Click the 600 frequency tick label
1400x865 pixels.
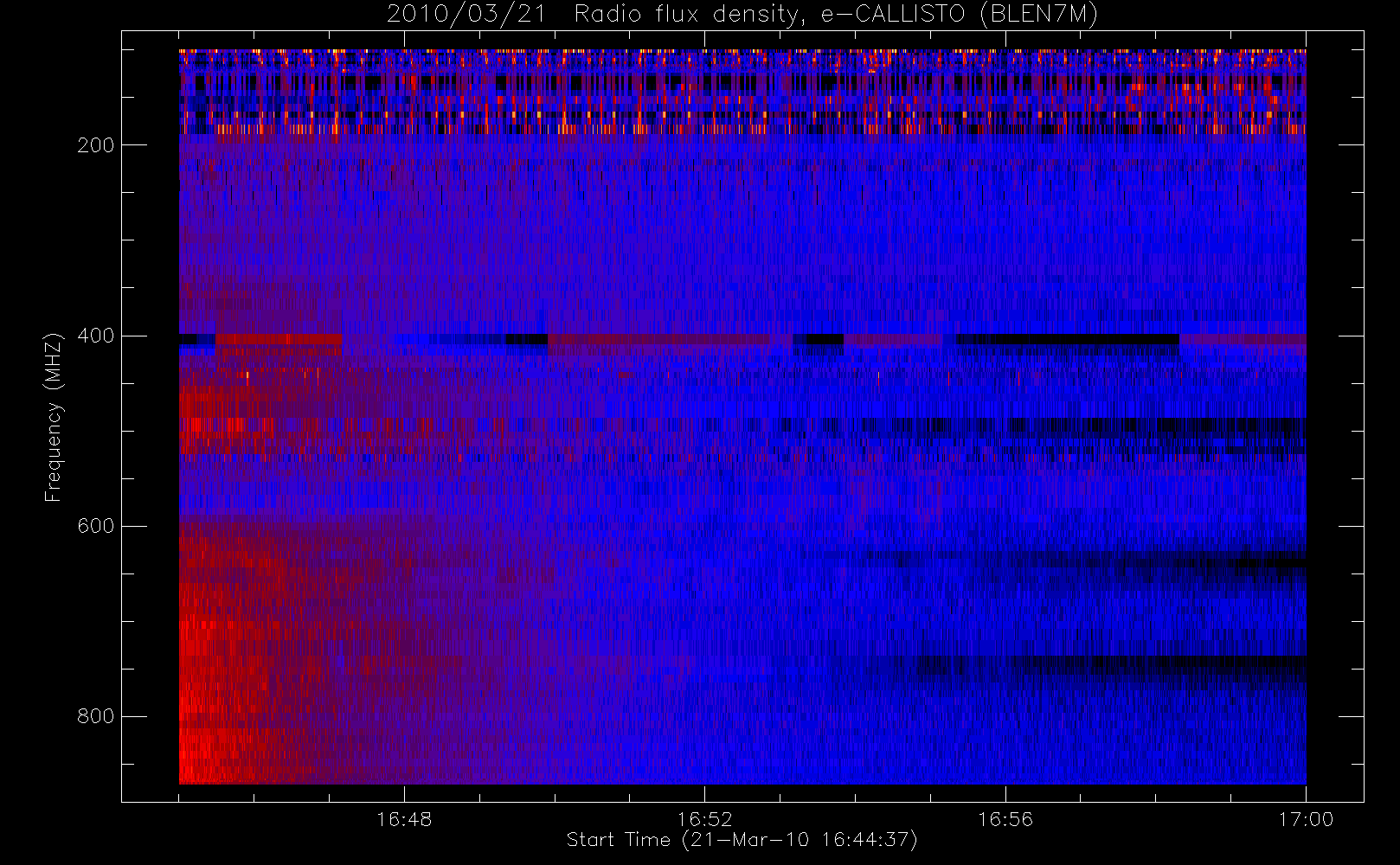click(95, 526)
